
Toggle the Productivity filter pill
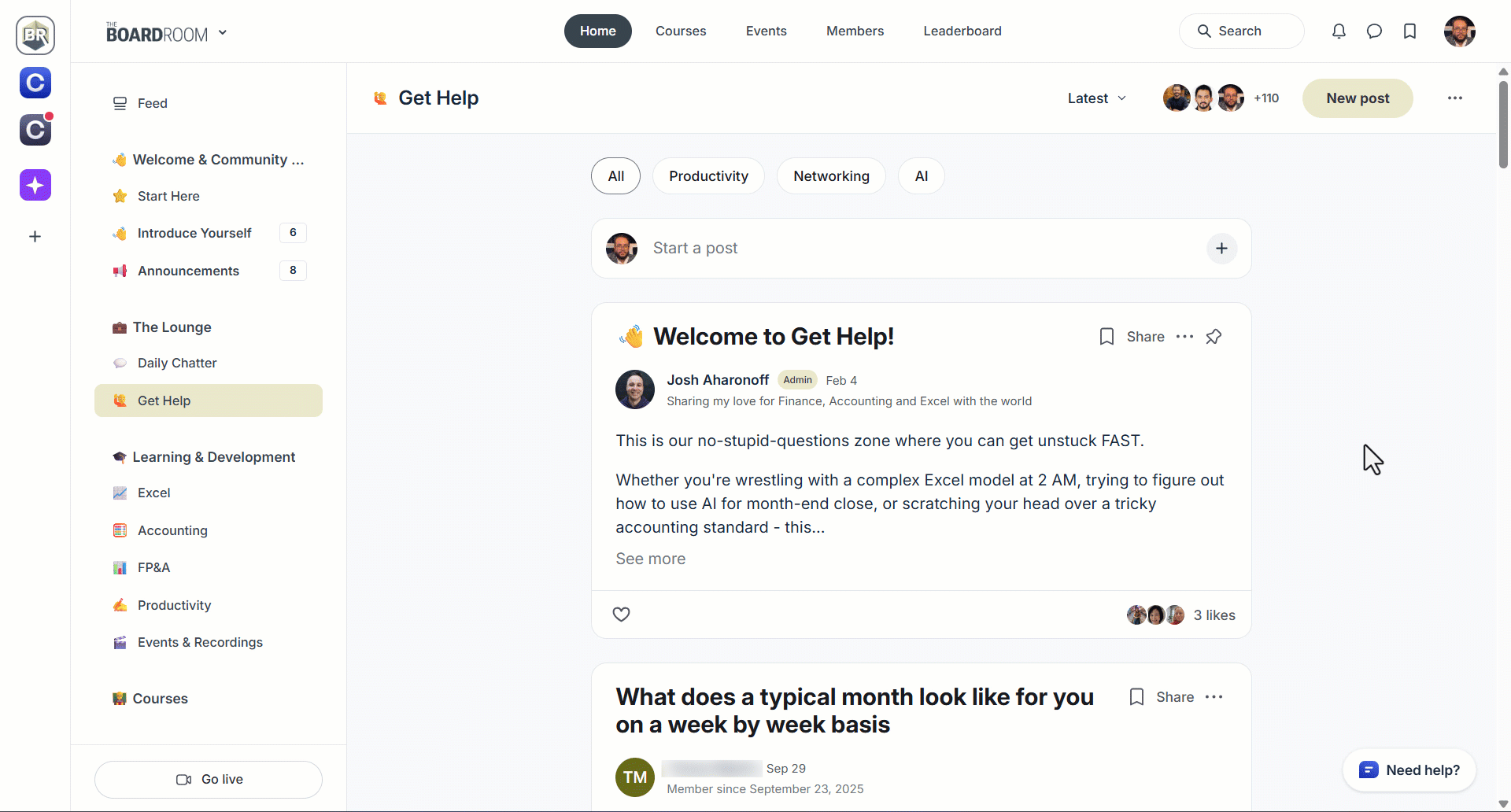707,175
